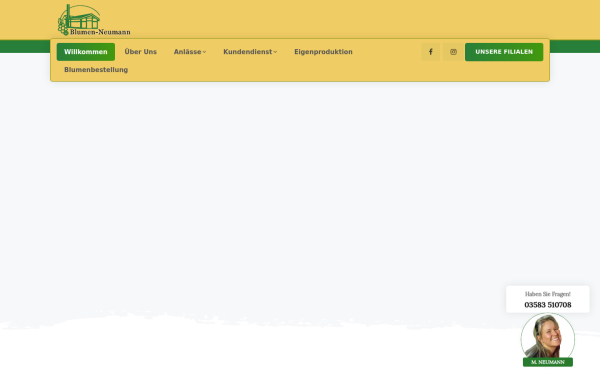Click the Blumen-Neumann logo

click(94, 20)
